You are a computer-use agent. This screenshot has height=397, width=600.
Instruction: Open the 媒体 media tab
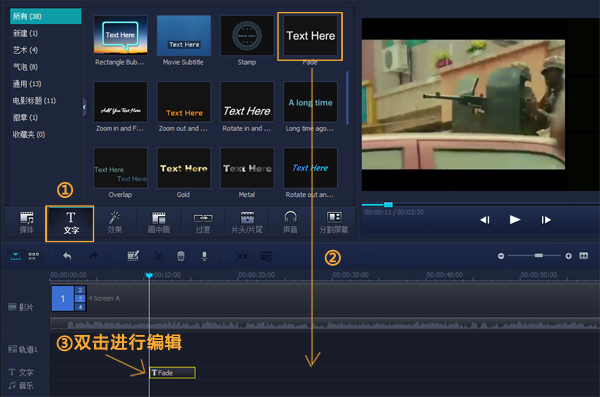[x=26, y=222]
